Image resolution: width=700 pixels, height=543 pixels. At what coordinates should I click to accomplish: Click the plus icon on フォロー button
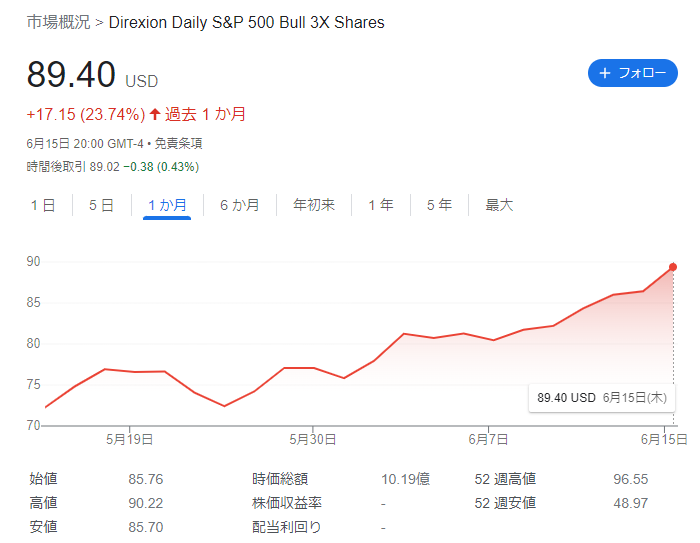[x=604, y=73]
